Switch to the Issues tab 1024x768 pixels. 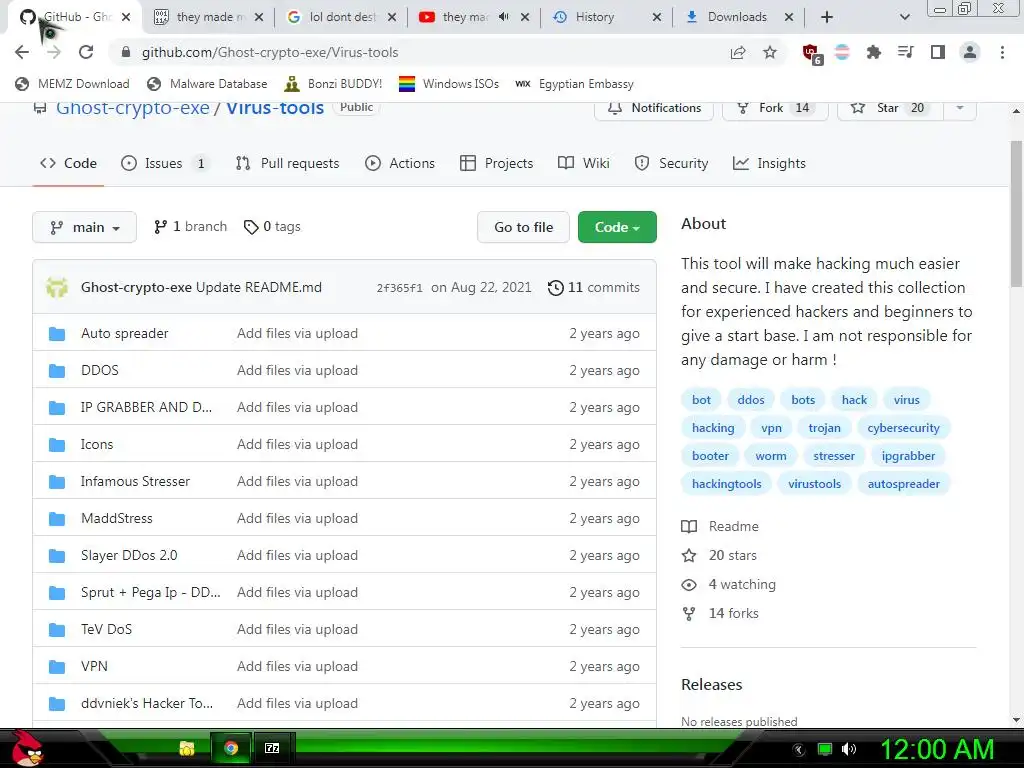(x=165, y=163)
